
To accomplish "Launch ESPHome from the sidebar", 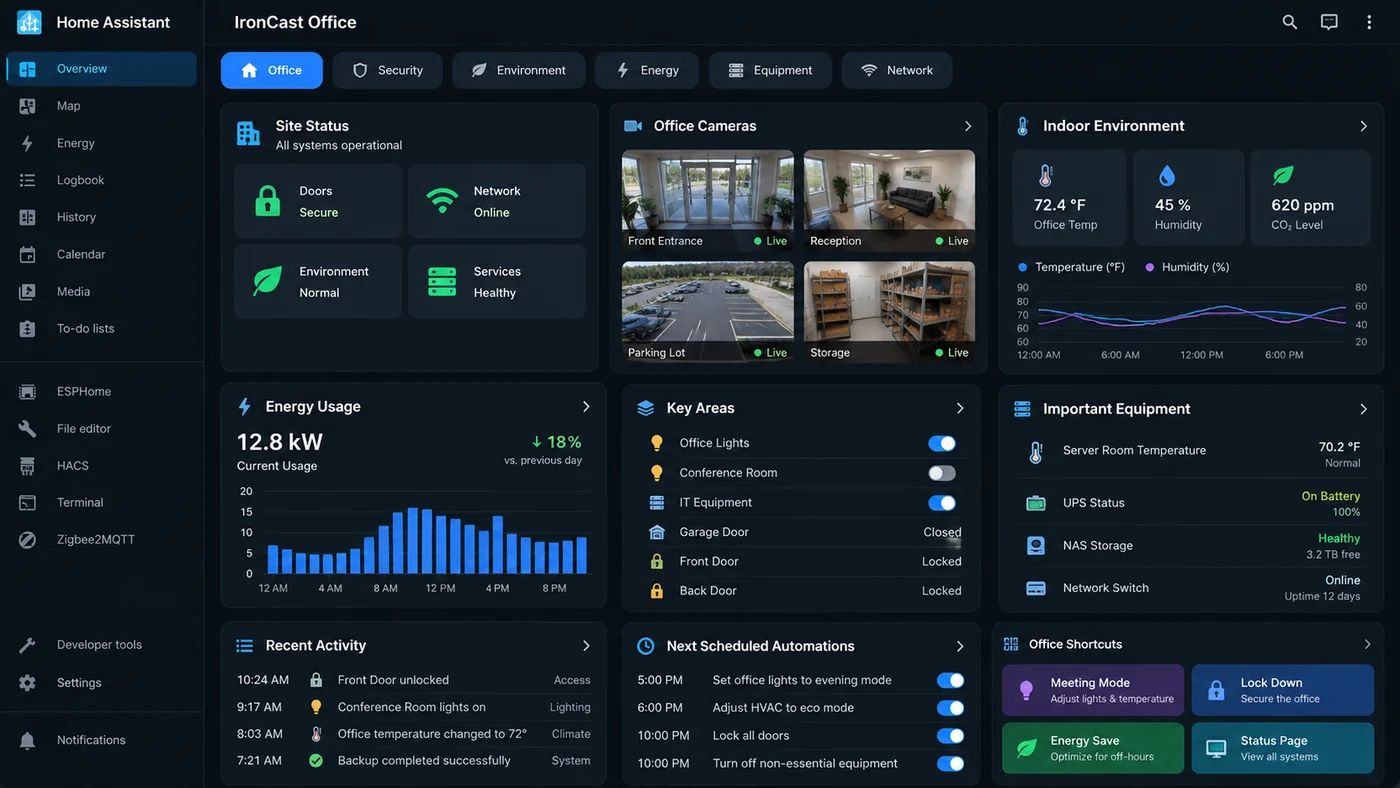I will coord(101,391).
